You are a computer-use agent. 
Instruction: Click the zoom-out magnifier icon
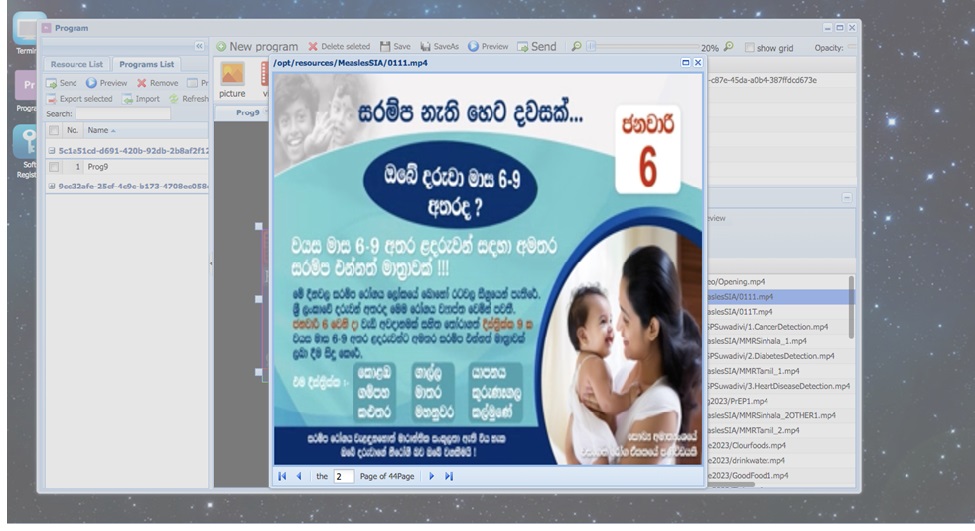coord(577,46)
